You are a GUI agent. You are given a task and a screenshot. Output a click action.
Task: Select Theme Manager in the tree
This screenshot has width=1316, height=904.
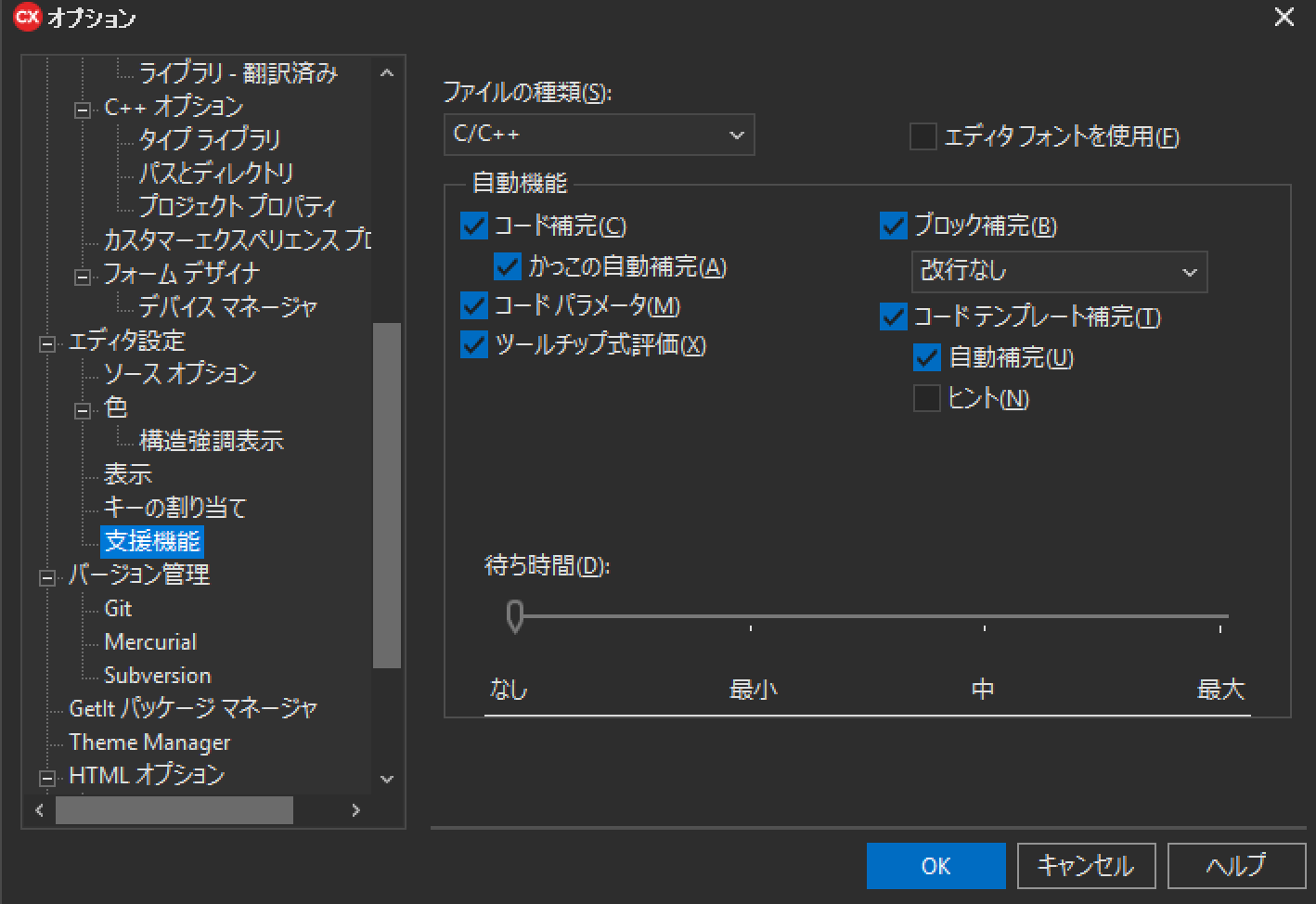[149, 743]
